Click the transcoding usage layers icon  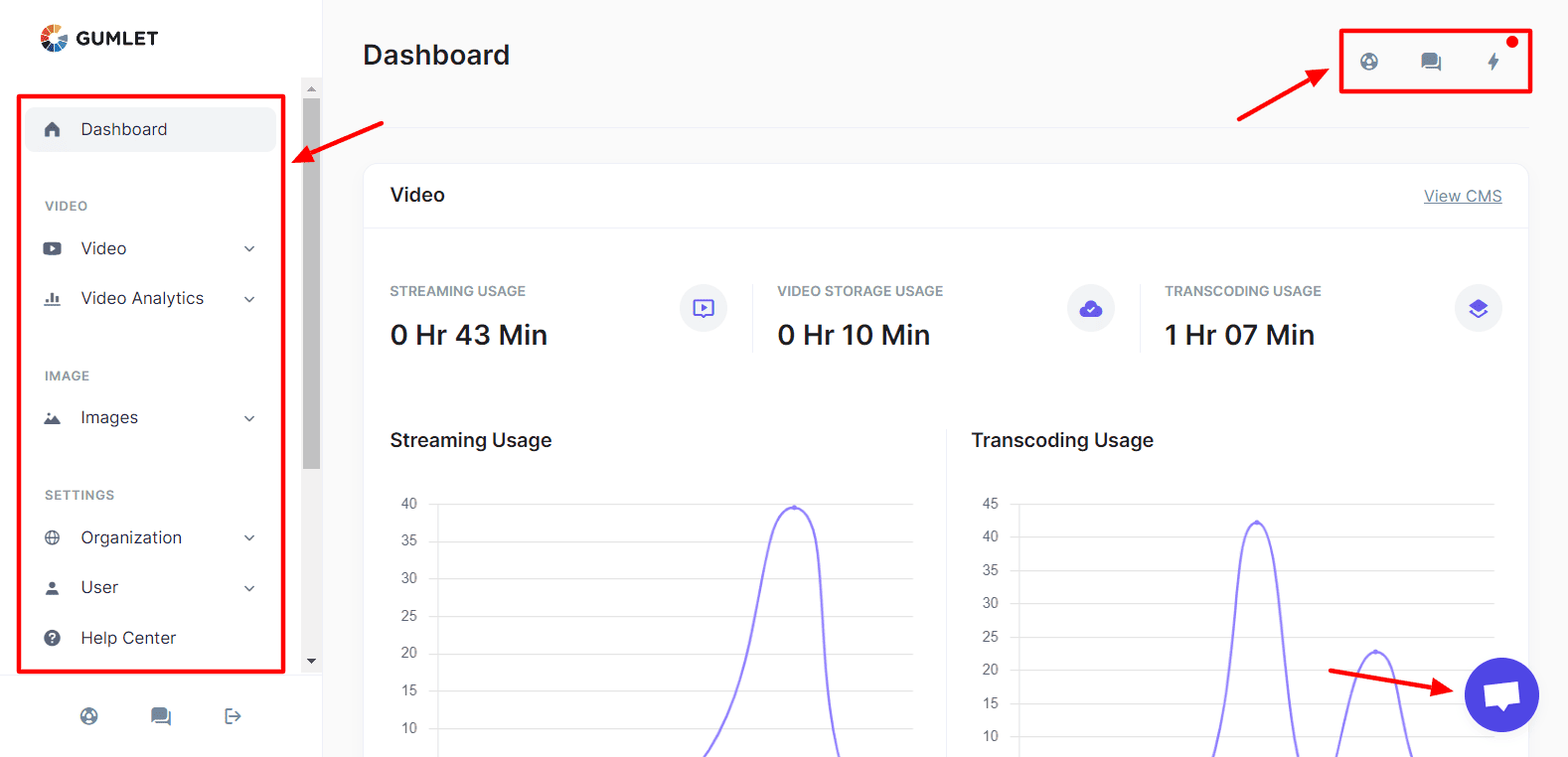point(1479,308)
